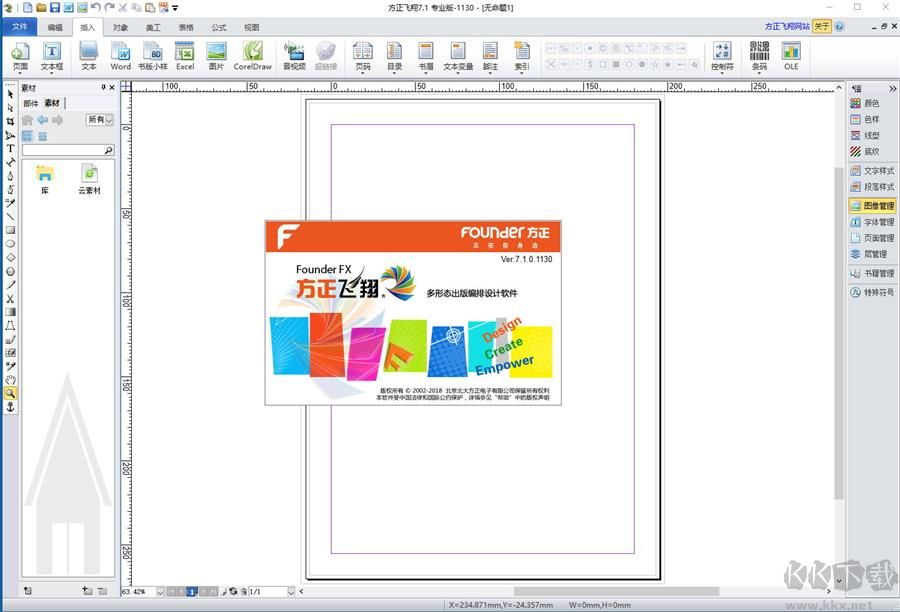This screenshot has height=612, width=900.
Task: Insert a Word document via Word icon
Action: (x=121, y=56)
